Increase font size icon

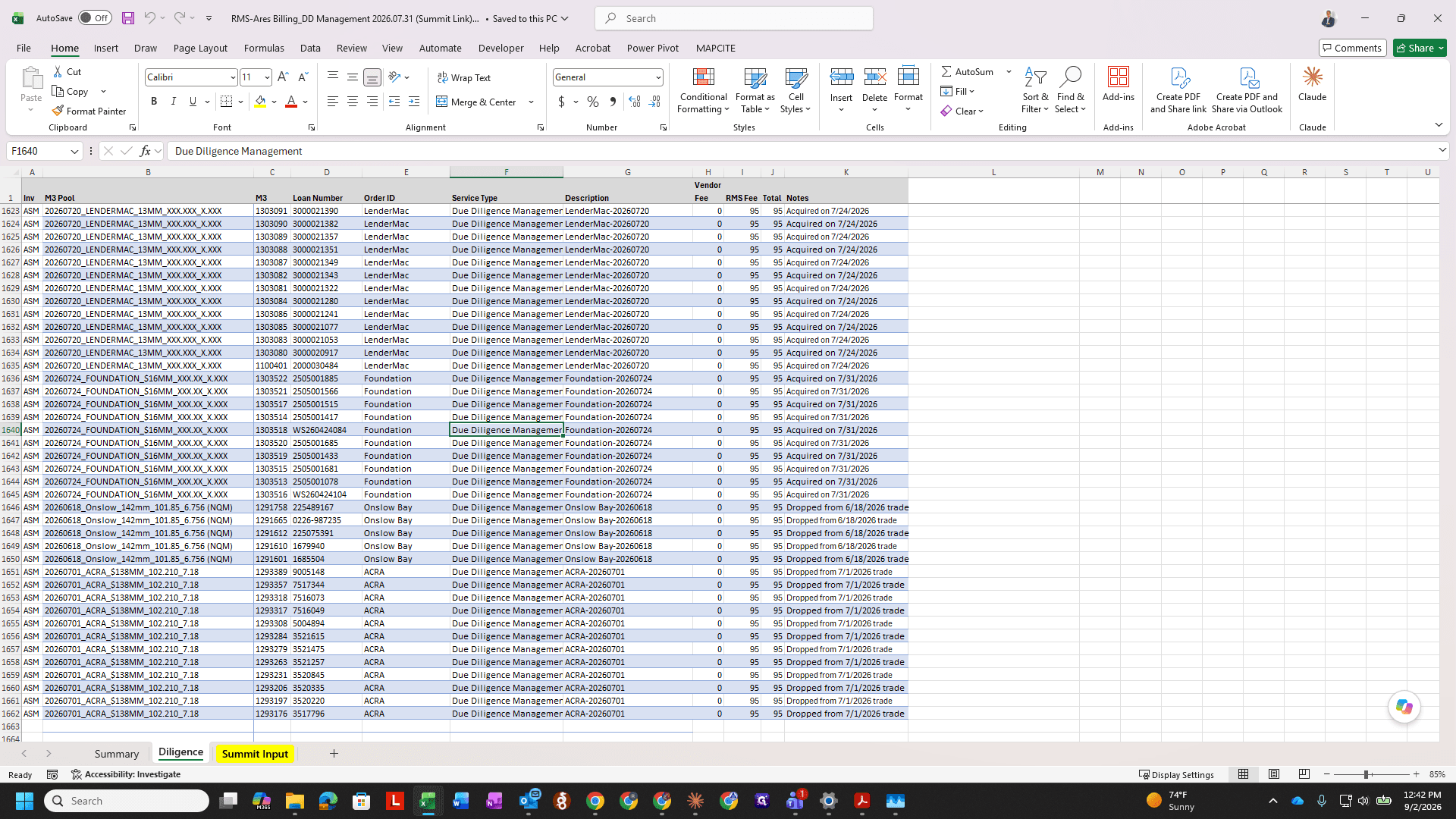pyautogui.click(x=283, y=77)
